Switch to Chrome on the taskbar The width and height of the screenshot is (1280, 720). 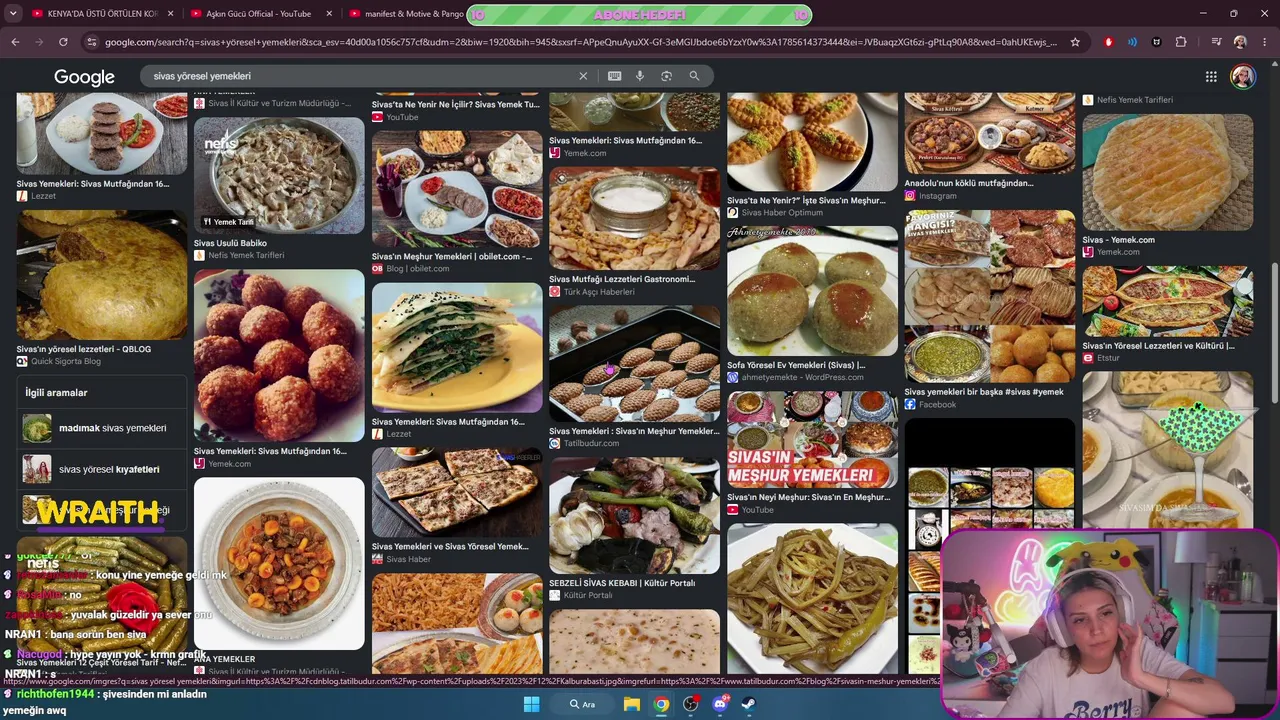(661, 704)
